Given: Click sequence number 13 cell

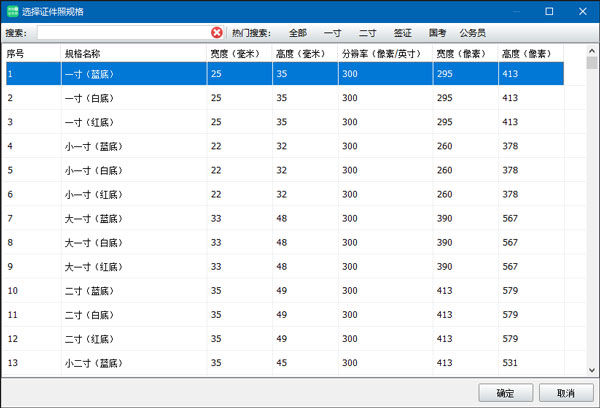Looking at the screenshot, I should [13, 363].
